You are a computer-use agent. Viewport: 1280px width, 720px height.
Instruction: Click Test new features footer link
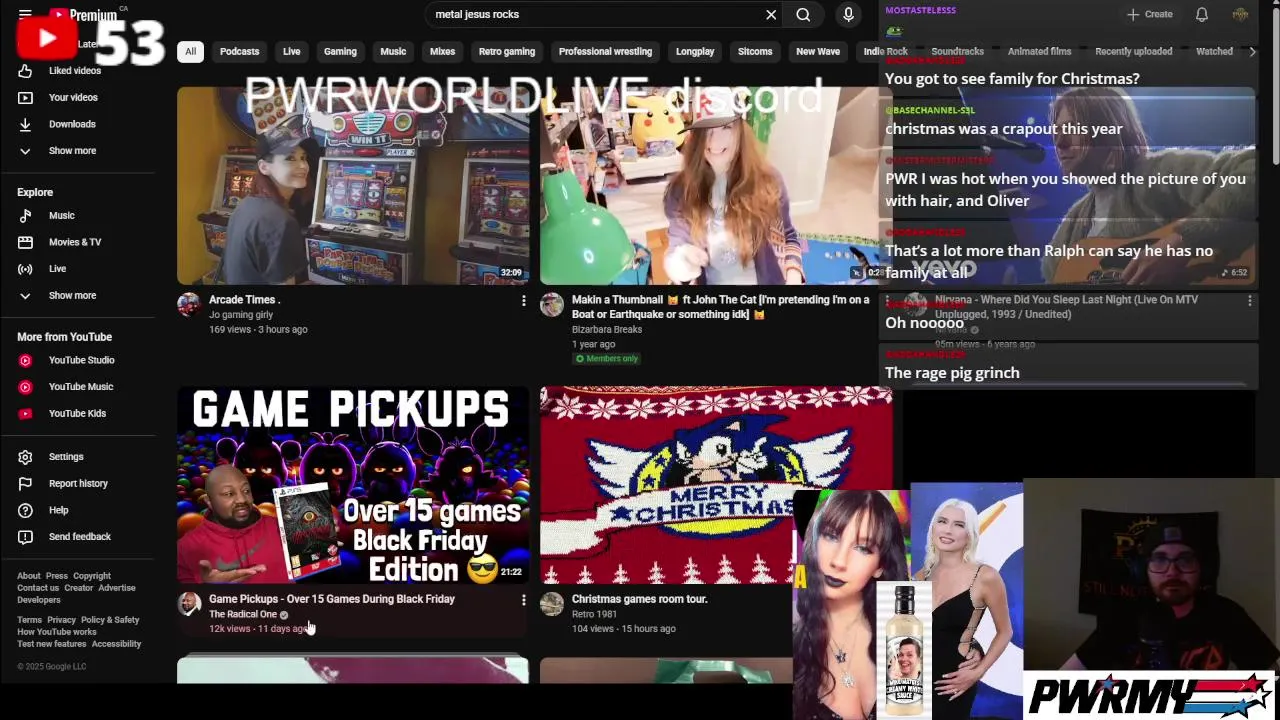coord(52,644)
